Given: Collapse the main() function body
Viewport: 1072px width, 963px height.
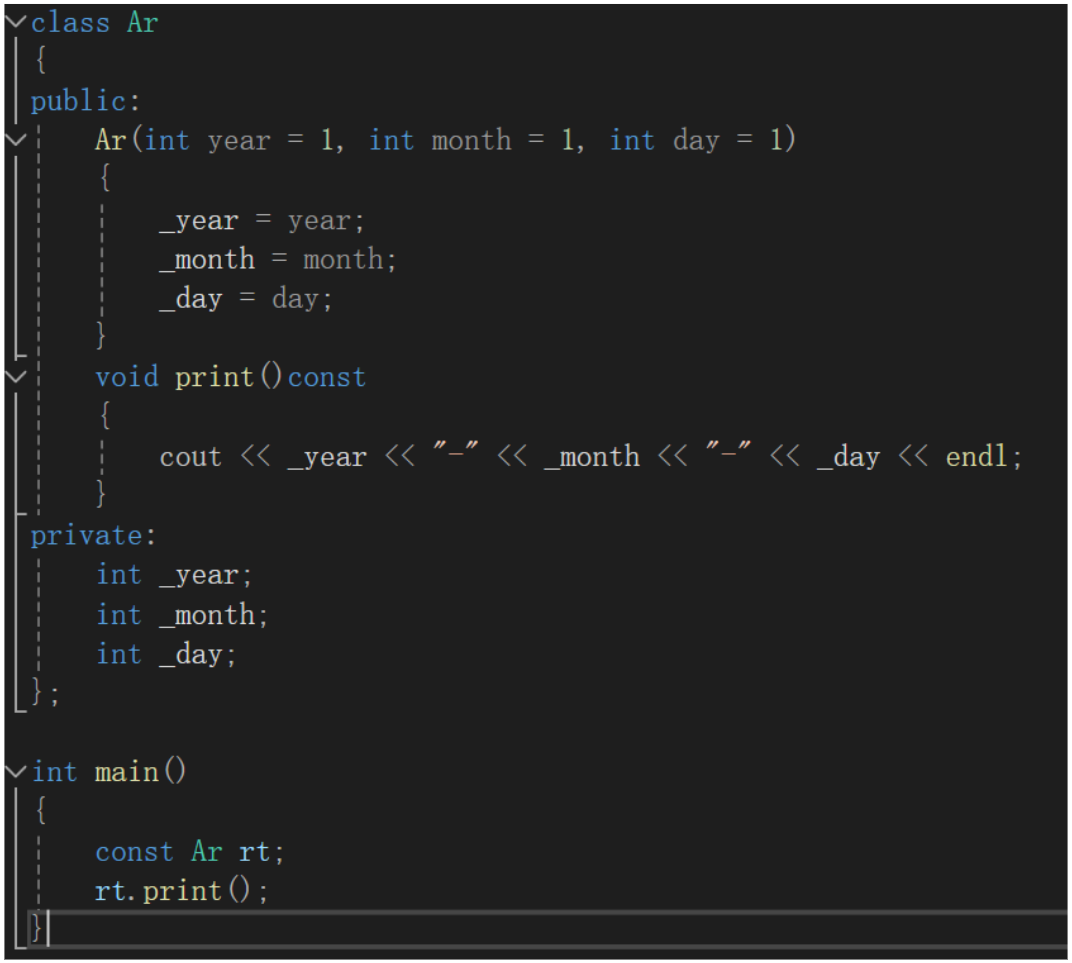Looking at the screenshot, I should [13, 771].
